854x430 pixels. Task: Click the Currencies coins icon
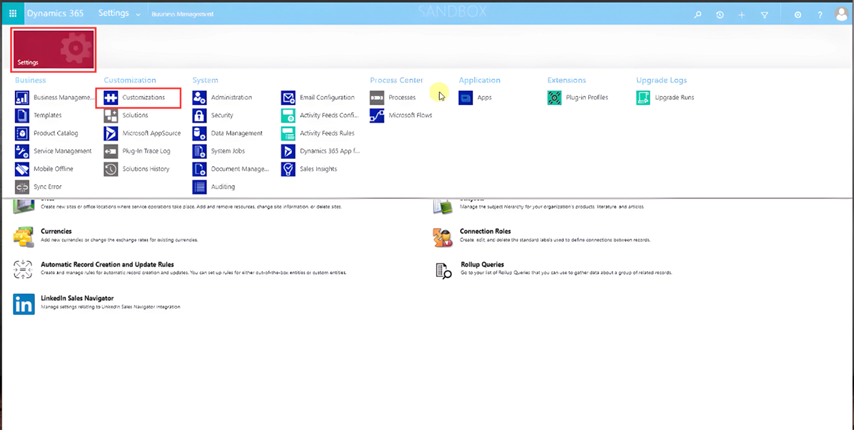point(23,237)
